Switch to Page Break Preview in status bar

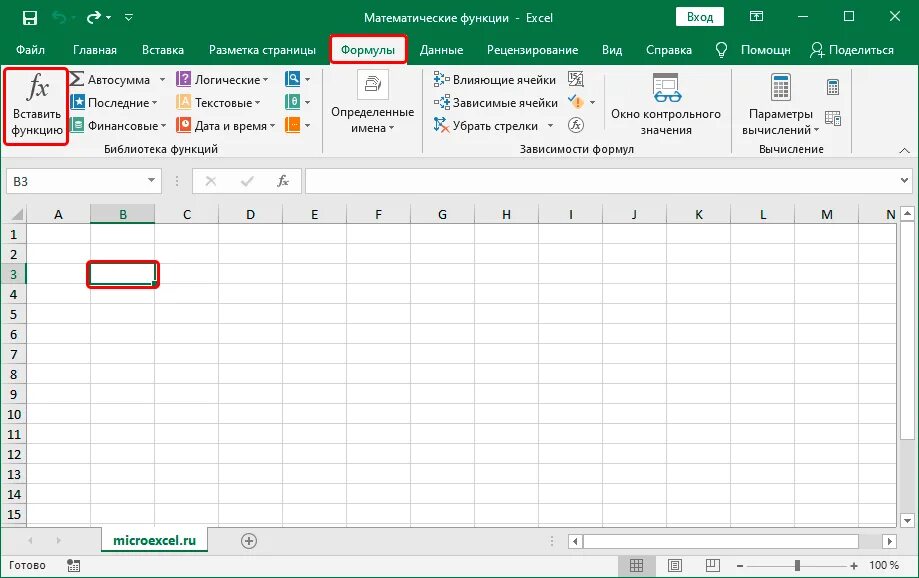[x=713, y=565]
